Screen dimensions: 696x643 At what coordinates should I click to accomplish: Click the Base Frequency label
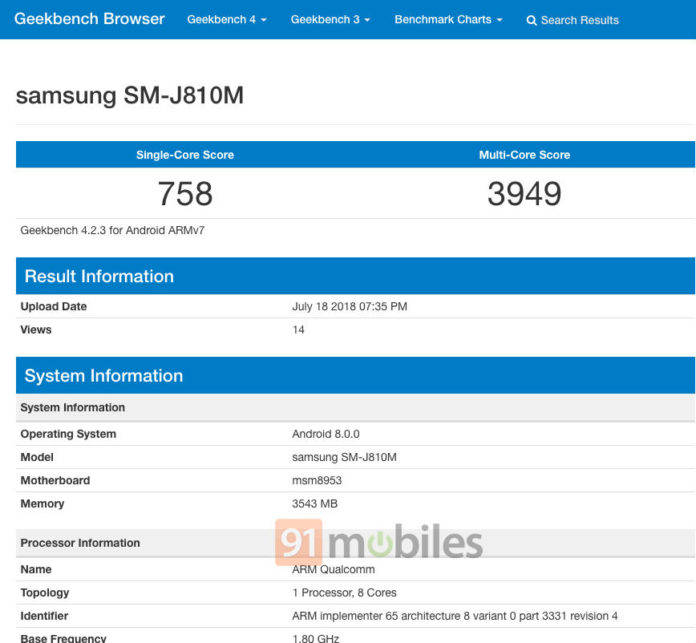pos(63,638)
